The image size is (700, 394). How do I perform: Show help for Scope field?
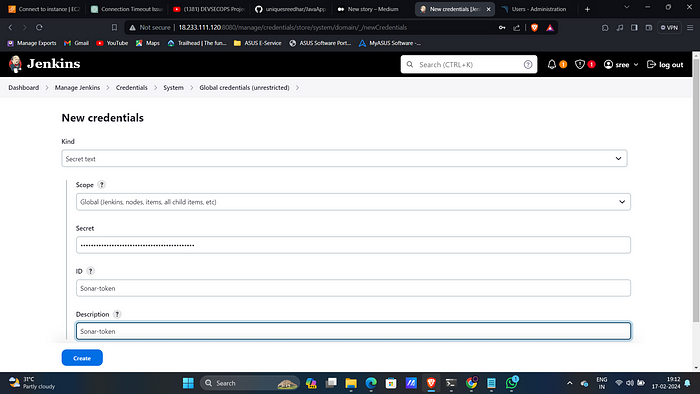[x=102, y=184]
